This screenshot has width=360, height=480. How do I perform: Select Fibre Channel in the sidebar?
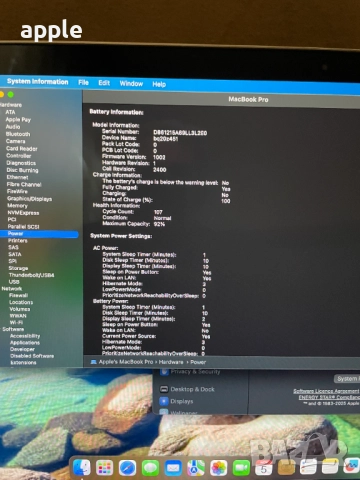[x=24, y=184]
